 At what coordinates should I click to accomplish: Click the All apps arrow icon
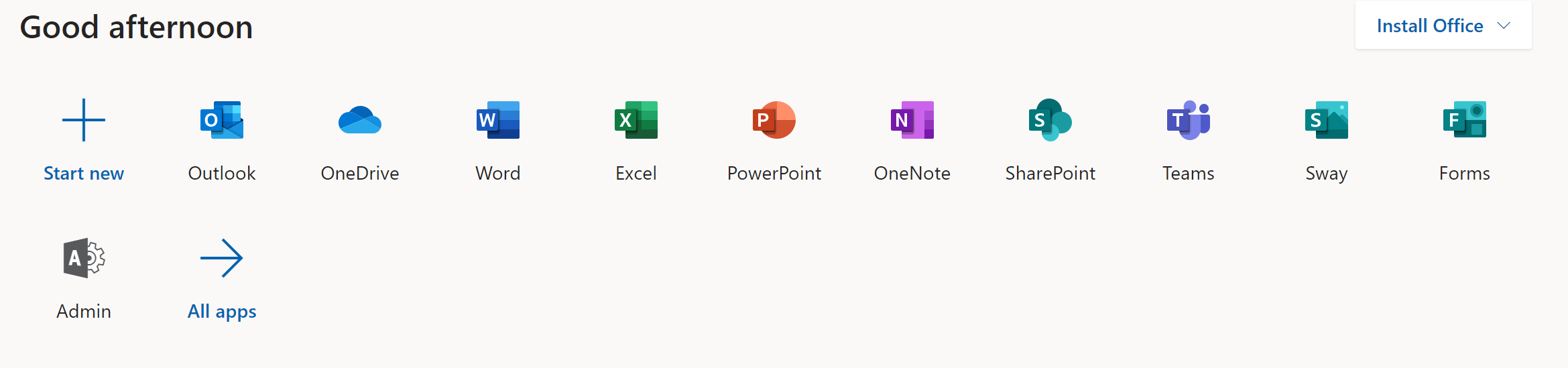pos(222,258)
